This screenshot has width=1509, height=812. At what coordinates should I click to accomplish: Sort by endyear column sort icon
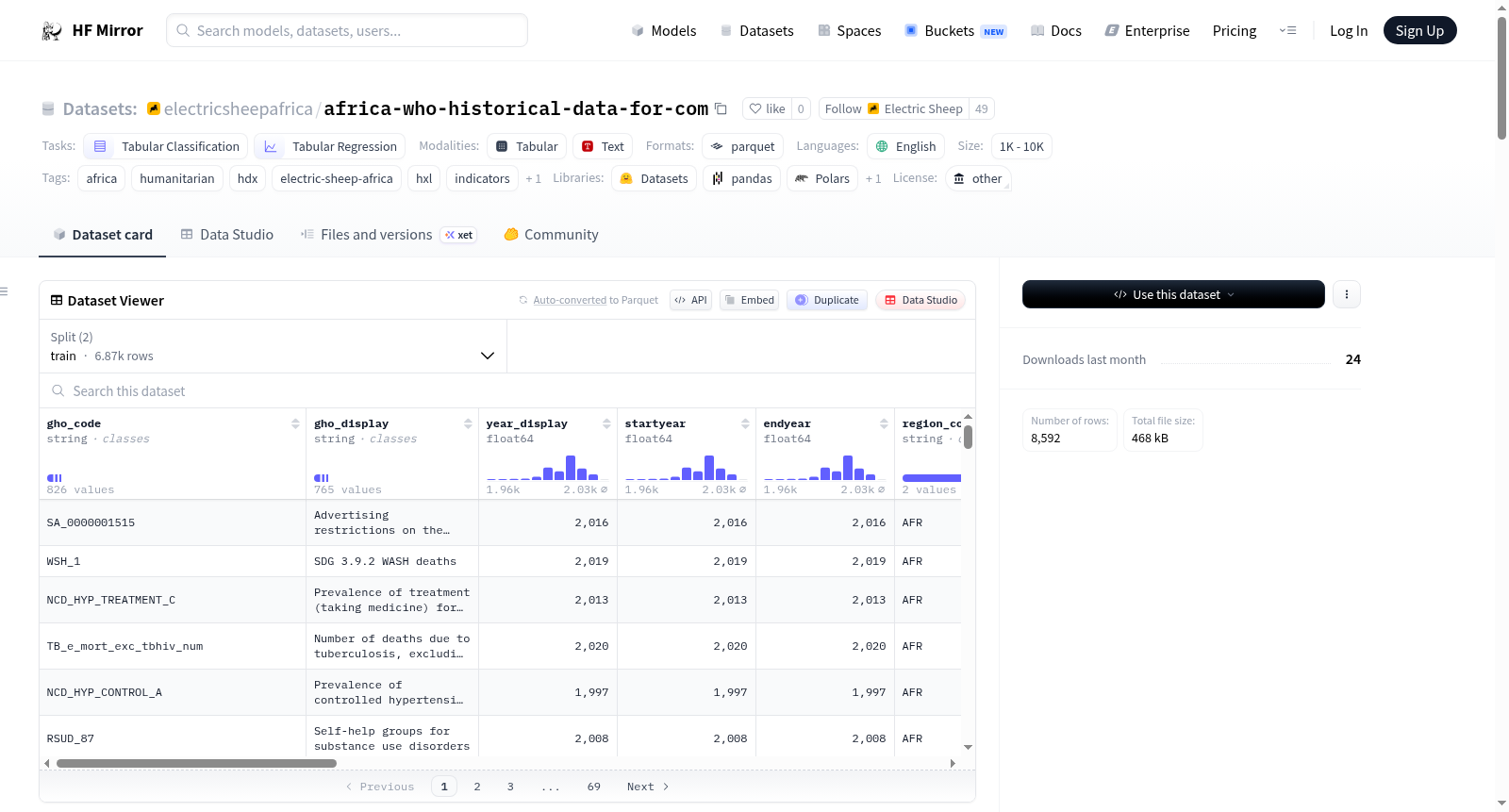(884, 423)
